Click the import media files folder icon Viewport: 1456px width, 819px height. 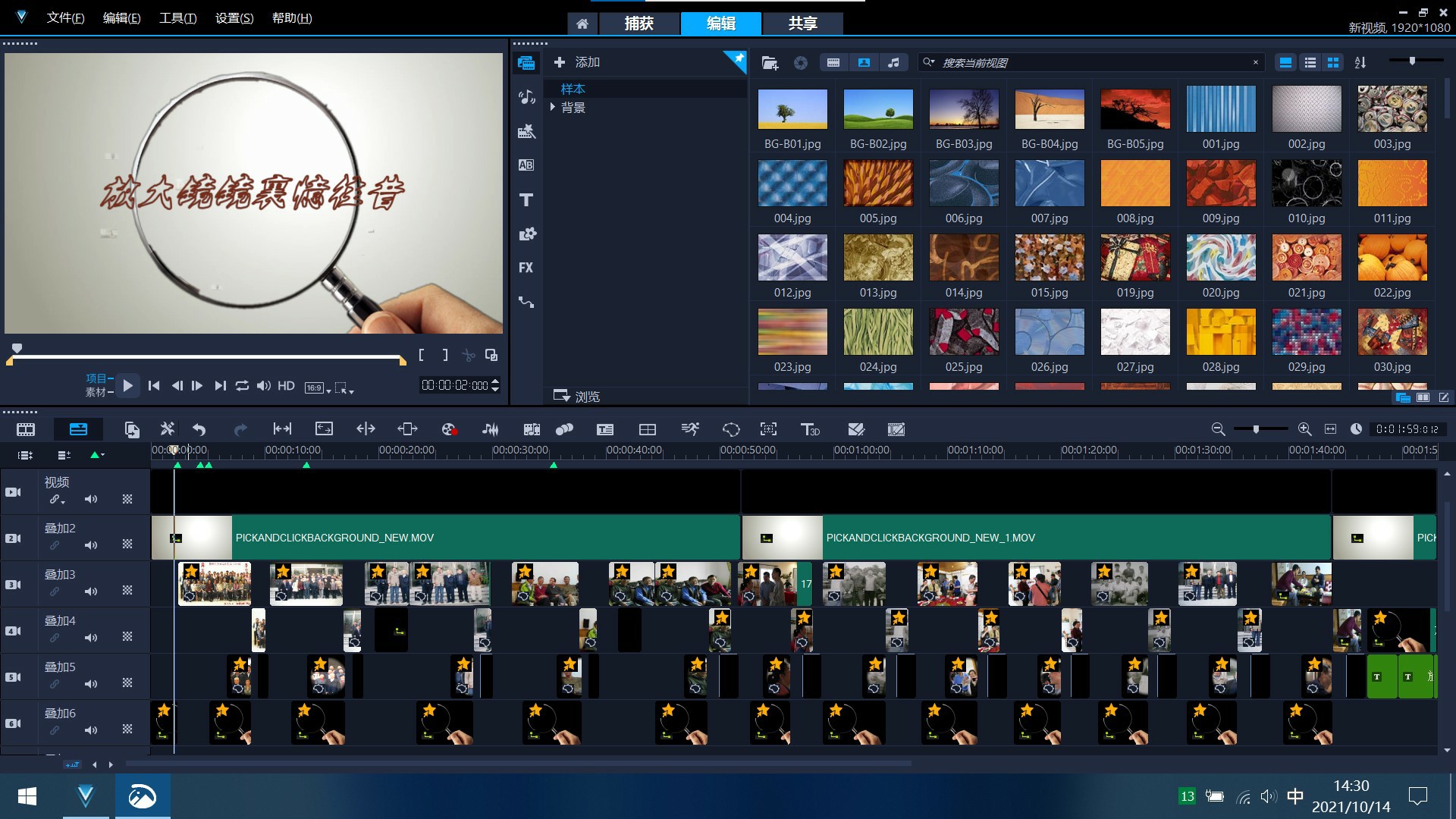tap(770, 63)
